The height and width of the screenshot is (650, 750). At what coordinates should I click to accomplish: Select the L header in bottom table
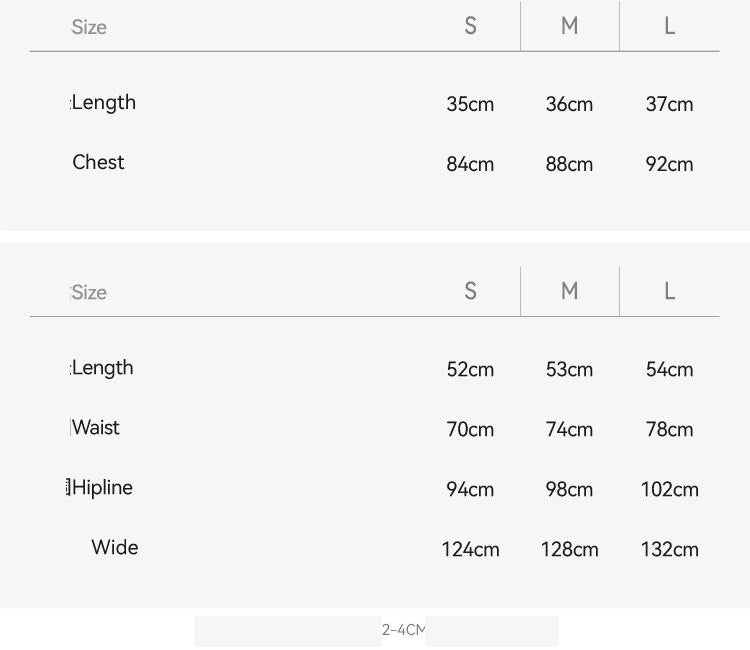click(670, 291)
